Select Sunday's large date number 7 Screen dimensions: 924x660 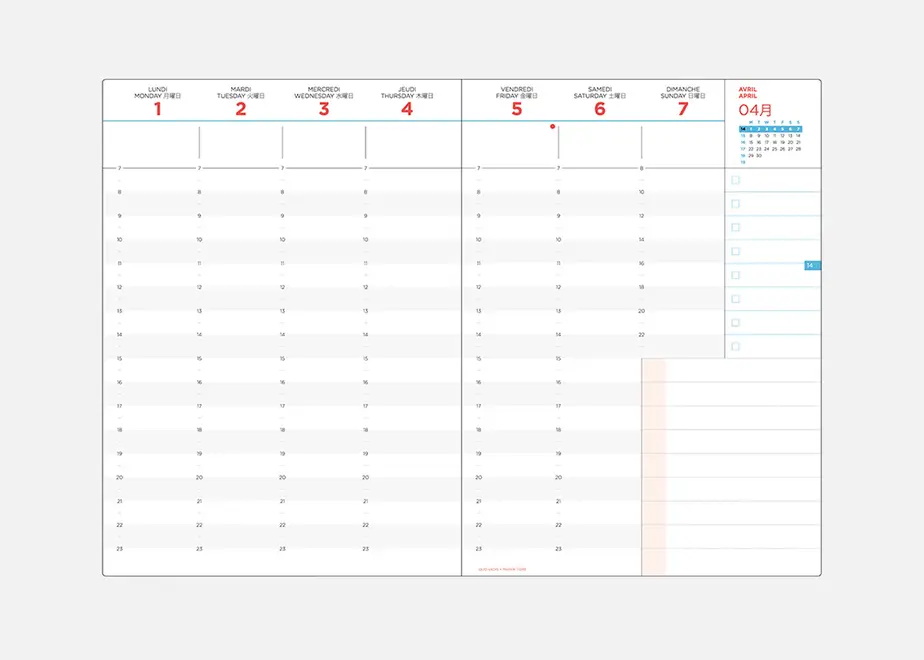tap(683, 109)
